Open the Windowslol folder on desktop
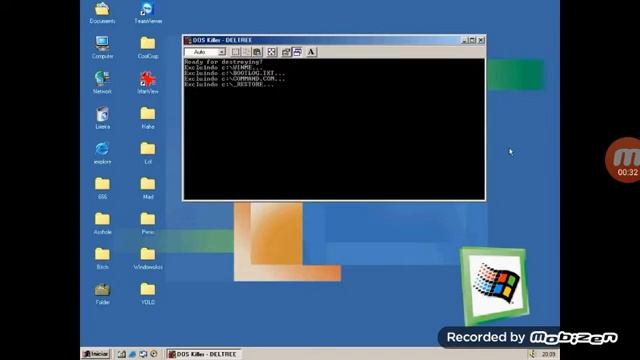640x360 pixels. tap(148, 258)
